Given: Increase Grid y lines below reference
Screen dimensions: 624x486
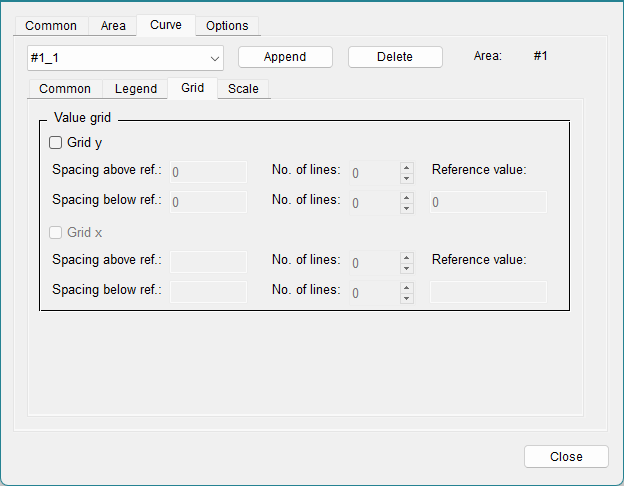Looking at the screenshot, I should coord(407,197).
